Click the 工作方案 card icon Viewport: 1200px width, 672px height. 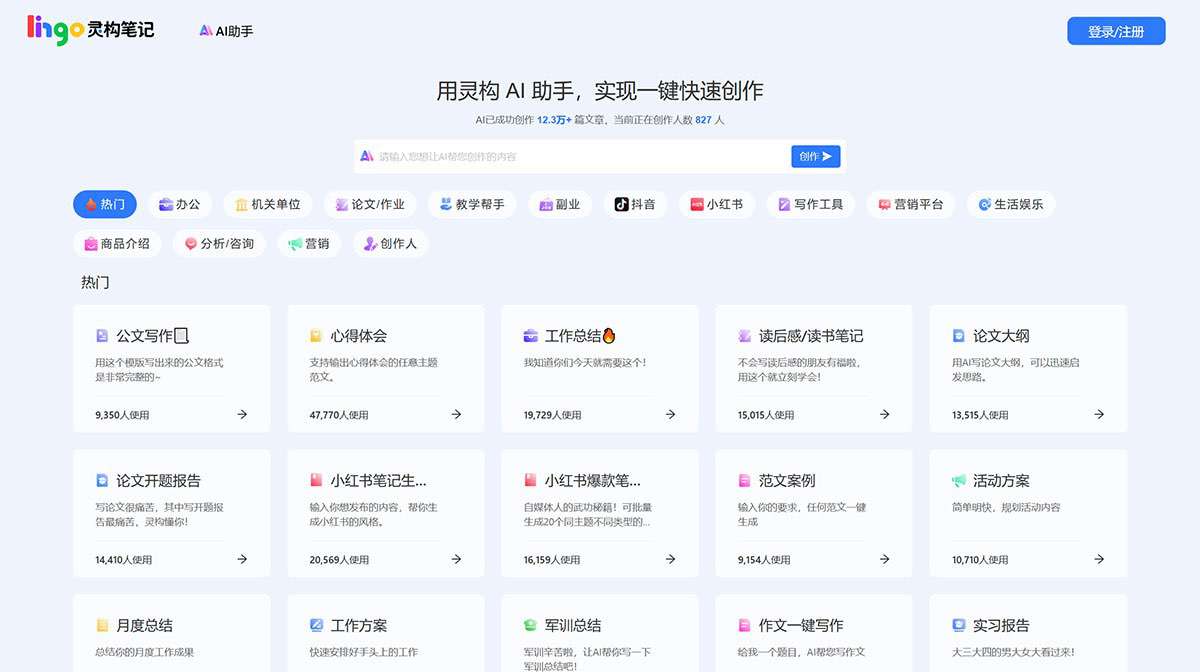point(316,625)
